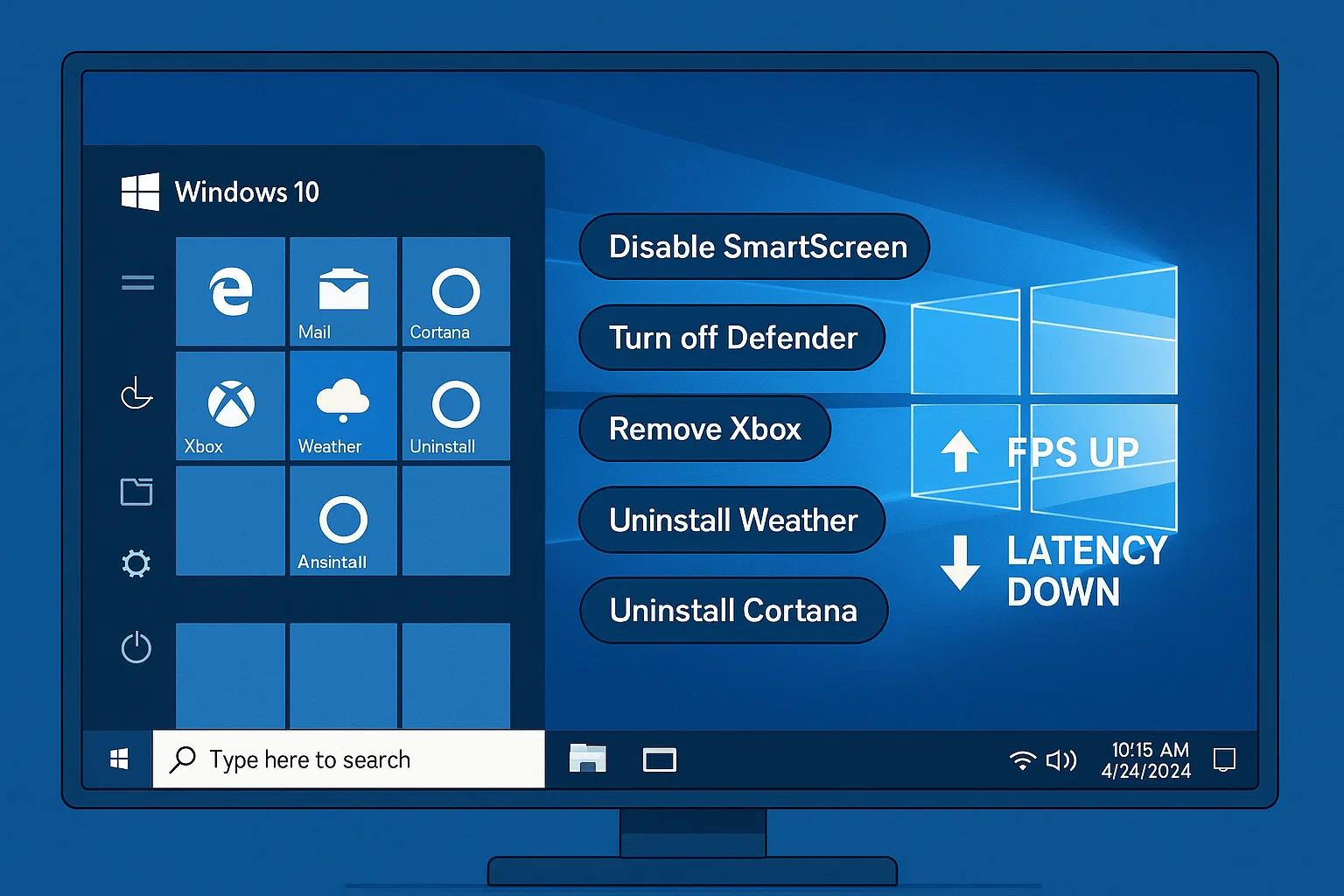The image size is (1344, 896).
Task: Open File Explorer from the taskbar
Action: click(x=588, y=759)
